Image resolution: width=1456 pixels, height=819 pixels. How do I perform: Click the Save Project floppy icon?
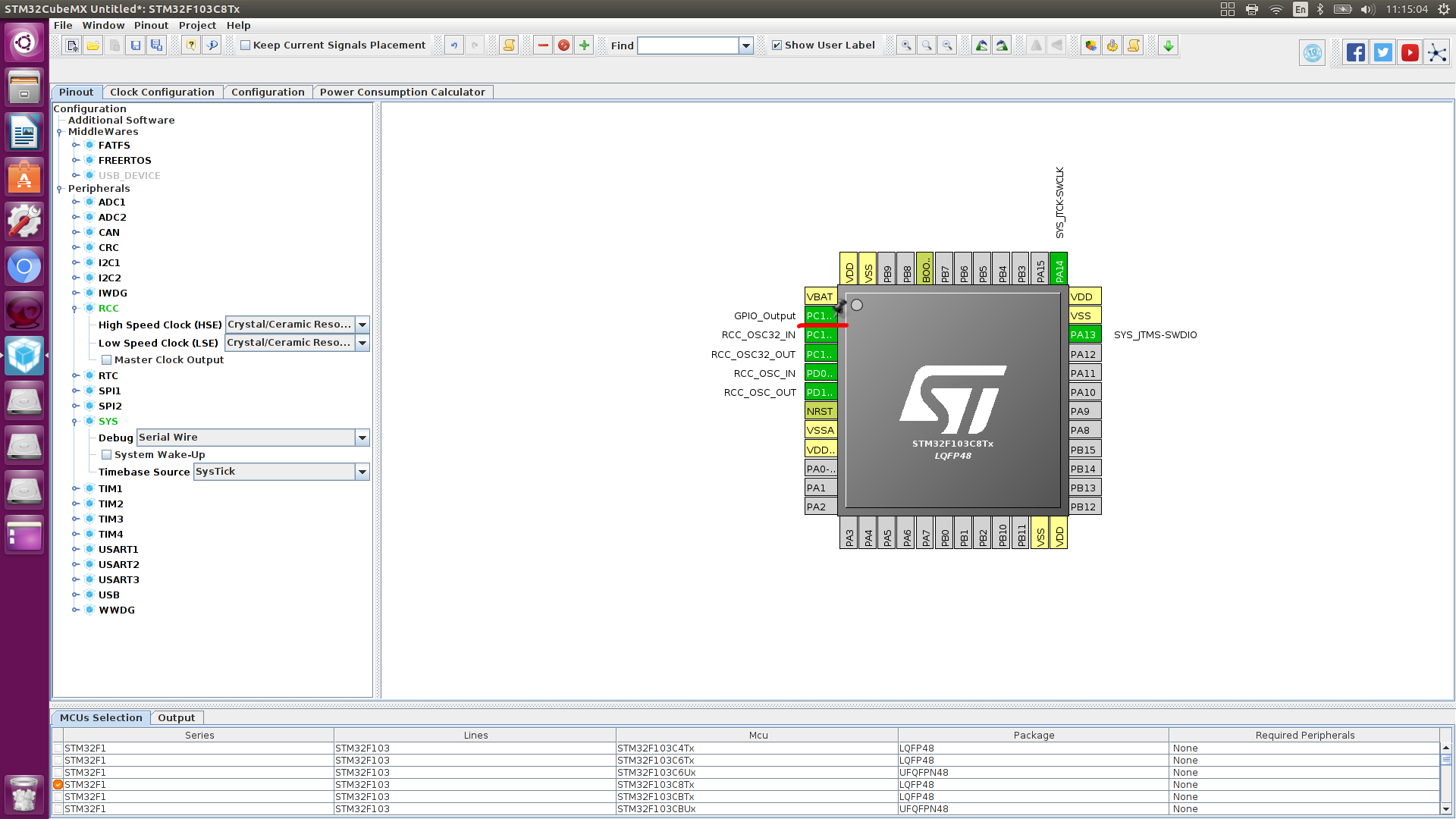[136, 45]
